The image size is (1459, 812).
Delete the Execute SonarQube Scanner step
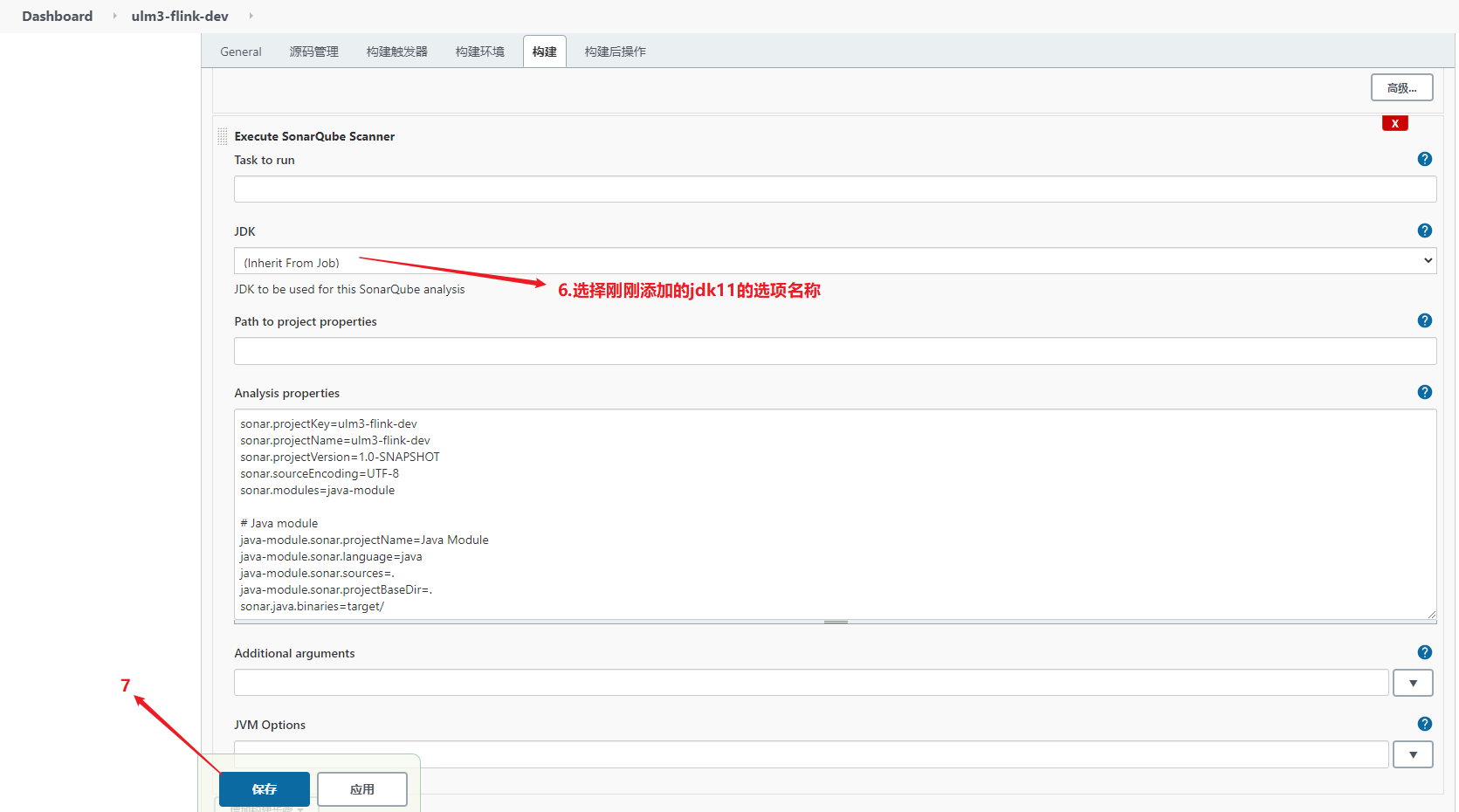[x=1394, y=123]
